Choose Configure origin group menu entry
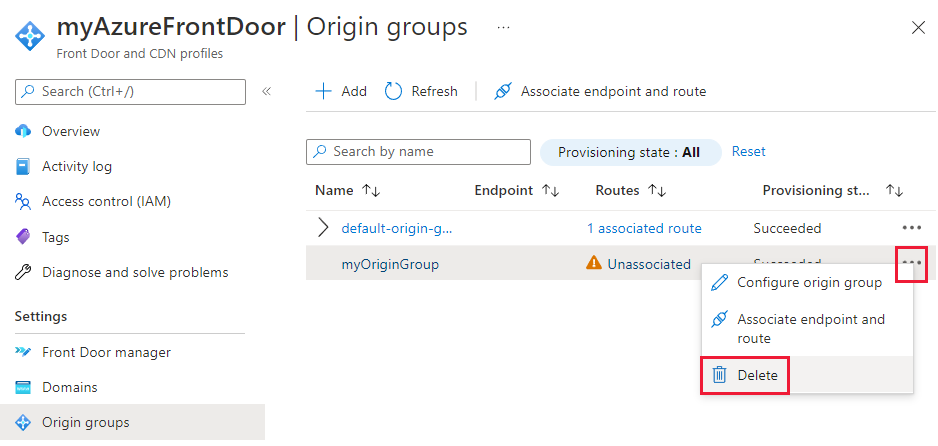Viewport: 938px width, 446px height. coord(808,282)
